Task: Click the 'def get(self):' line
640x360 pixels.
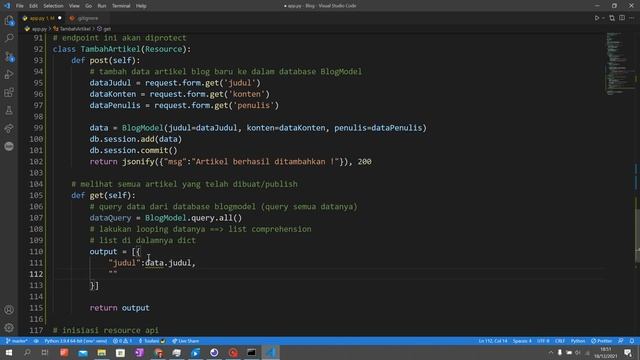Action: (103, 195)
